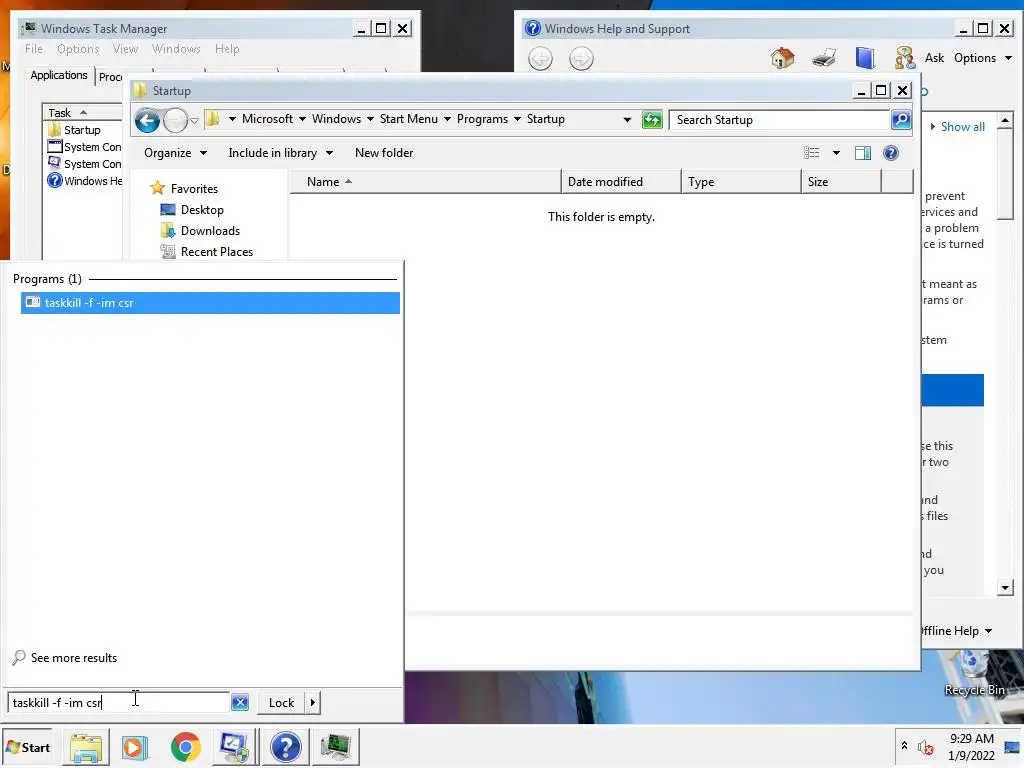The image size is (1024, 768).
Task: Click the forward arrow in Startup explorer
Action: [x=175, y=120]
